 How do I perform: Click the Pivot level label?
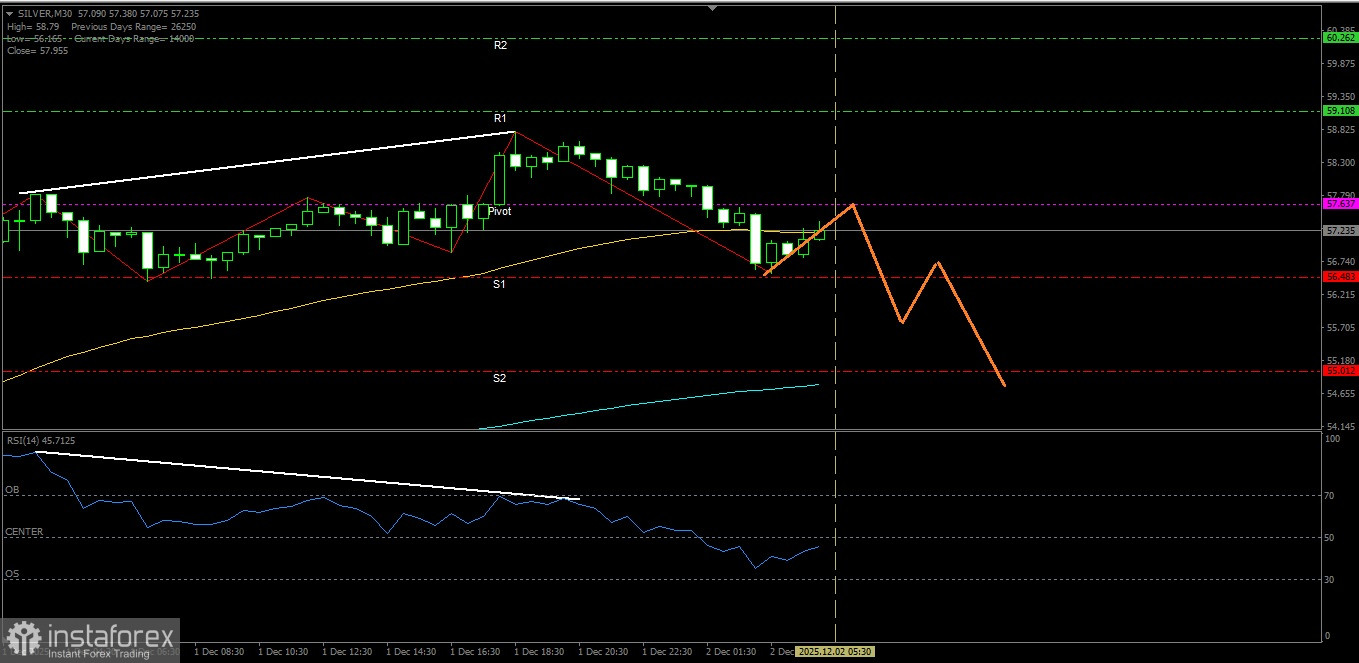500,212
